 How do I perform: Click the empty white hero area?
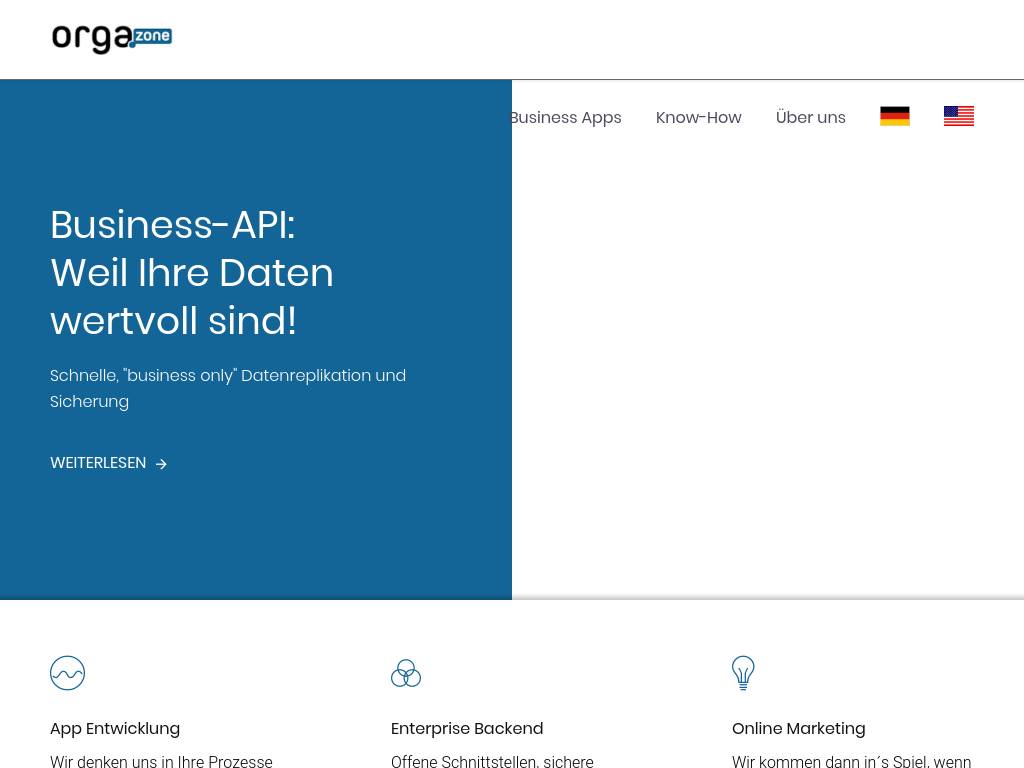768,380
